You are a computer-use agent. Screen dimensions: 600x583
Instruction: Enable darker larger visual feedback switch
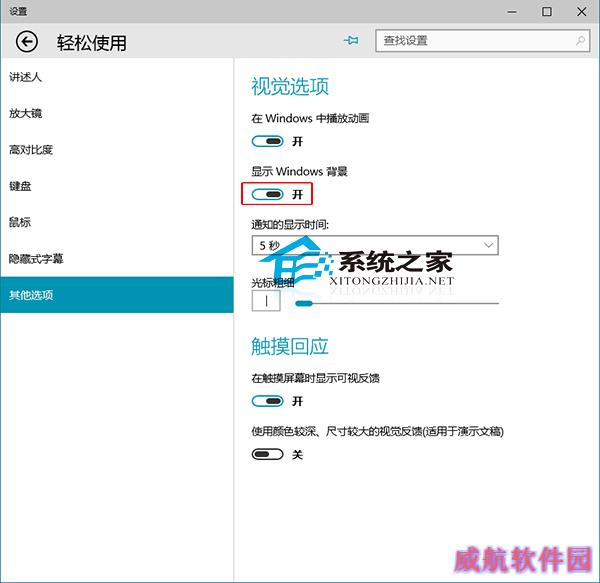267,454
